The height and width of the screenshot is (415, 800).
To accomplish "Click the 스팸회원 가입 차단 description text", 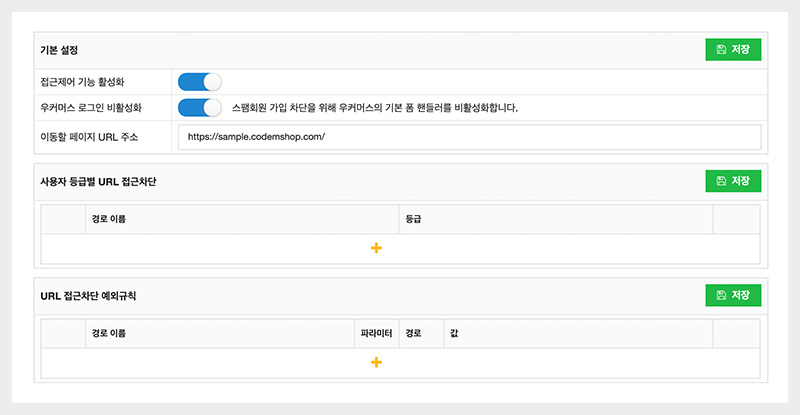I will pyautogui.click(x=374, y=107).
